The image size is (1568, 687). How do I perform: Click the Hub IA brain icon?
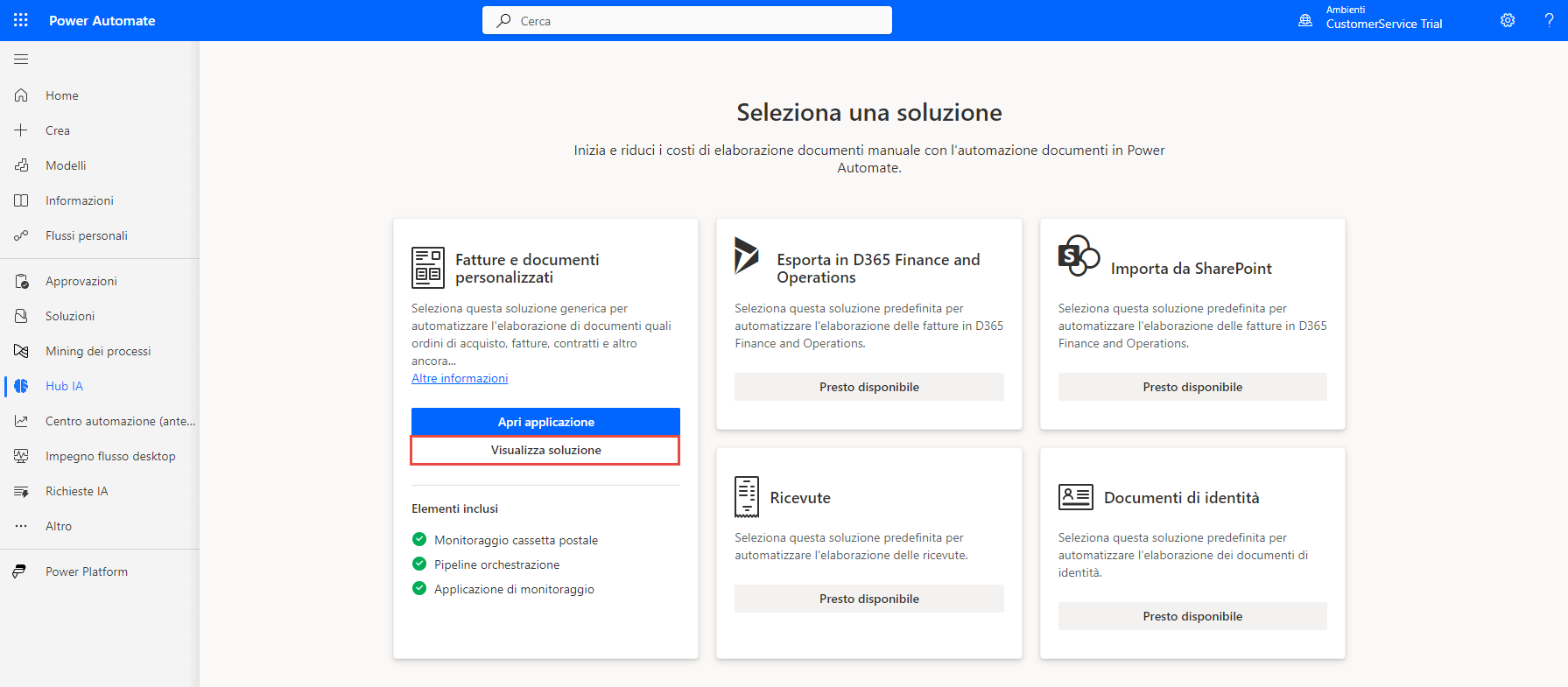click(x=21, y=386)
